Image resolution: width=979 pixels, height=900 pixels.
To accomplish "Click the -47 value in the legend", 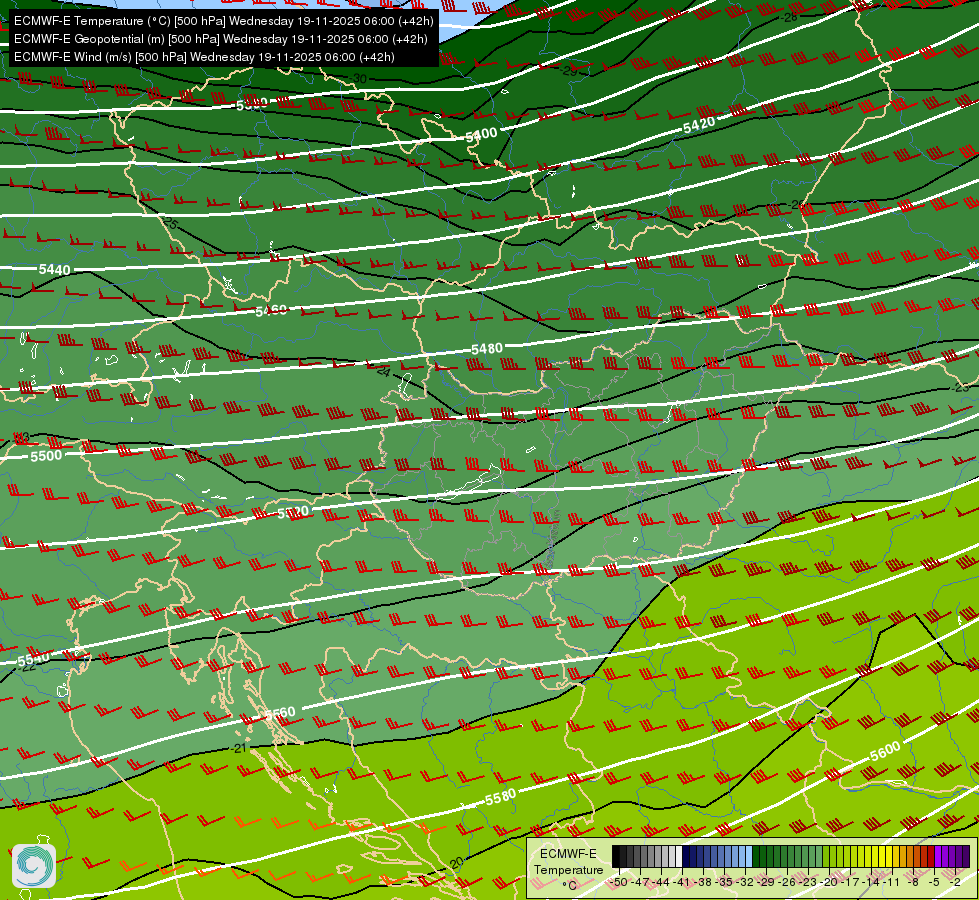I will click(641, 882).
